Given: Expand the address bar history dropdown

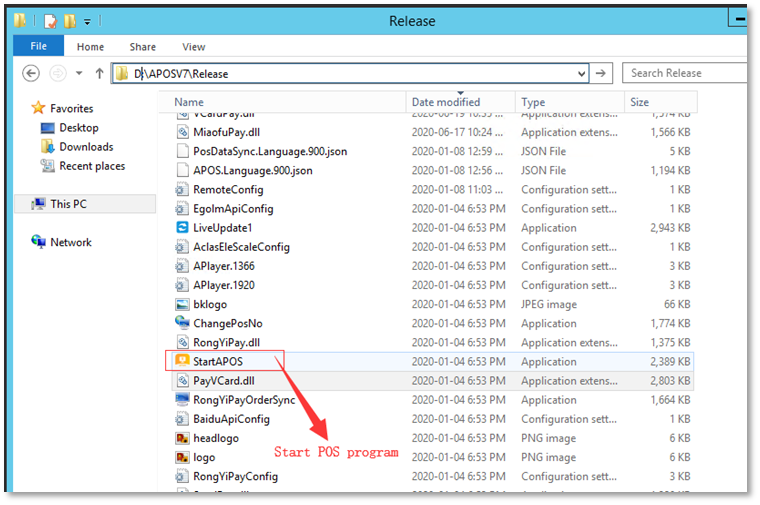Looking at the screenshot, I should pyautogui.click(x=582, y=74).
